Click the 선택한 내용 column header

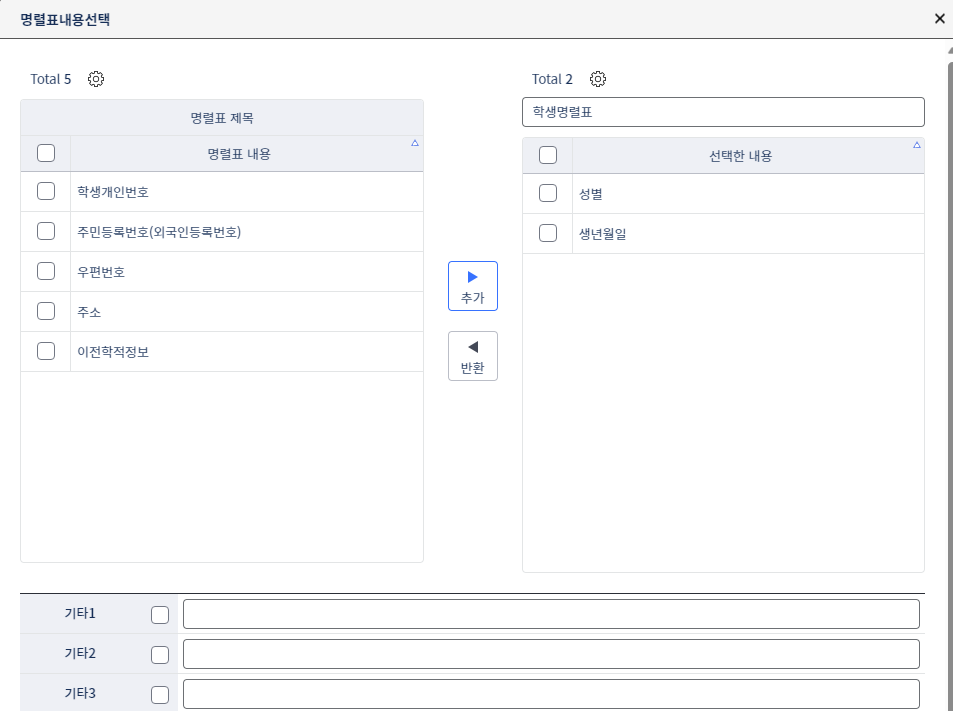(748, 156)
